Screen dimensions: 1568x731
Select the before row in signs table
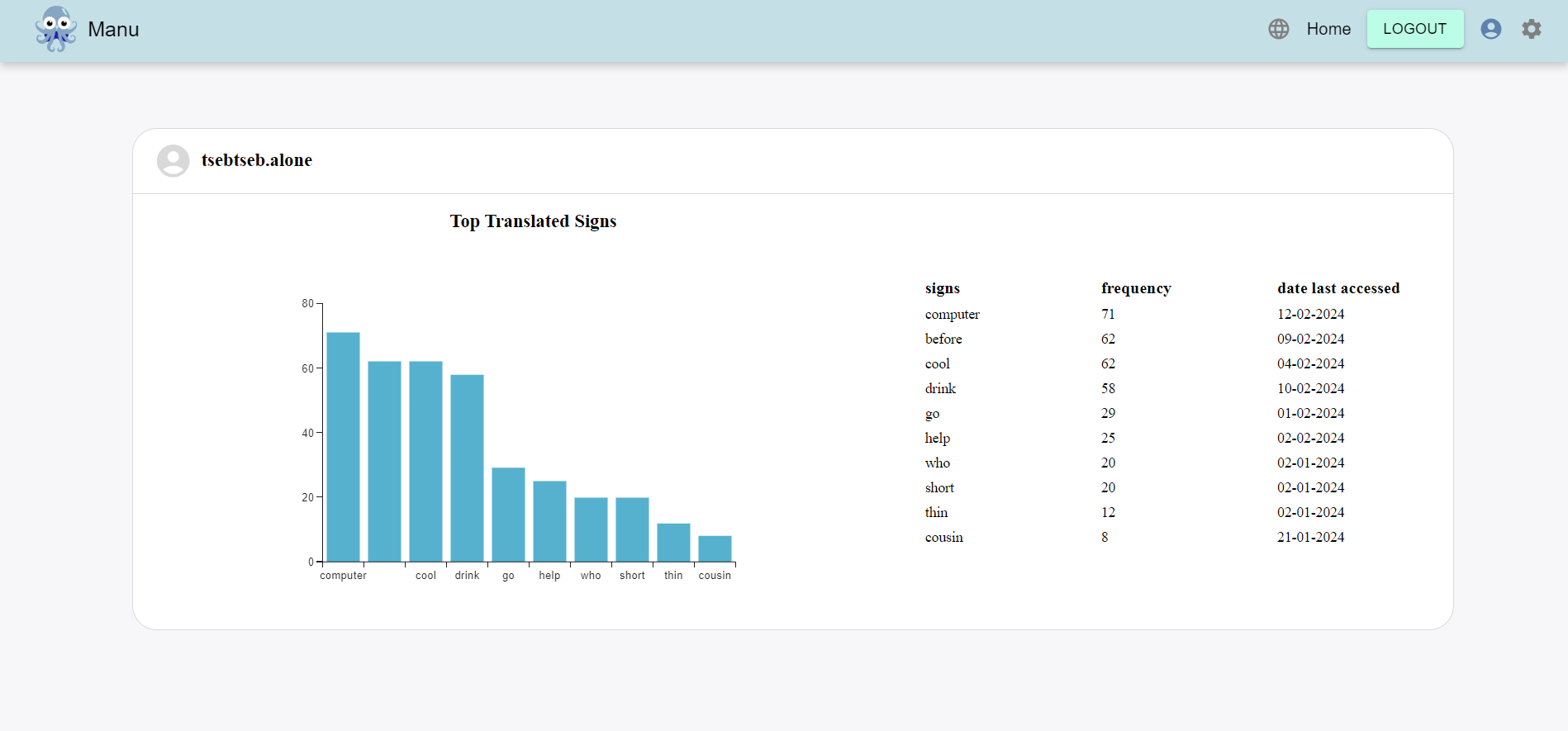pyautogui.click(x=943, y=339)
